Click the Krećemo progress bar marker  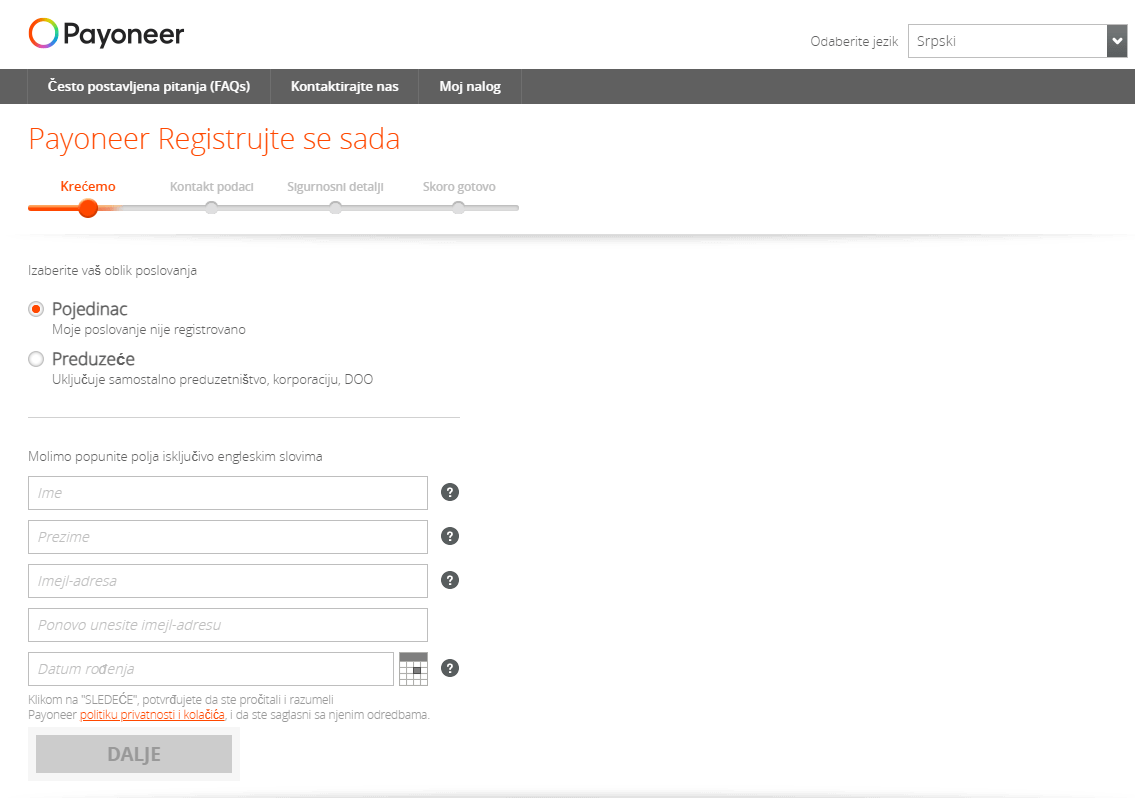(x=88, y=207)
